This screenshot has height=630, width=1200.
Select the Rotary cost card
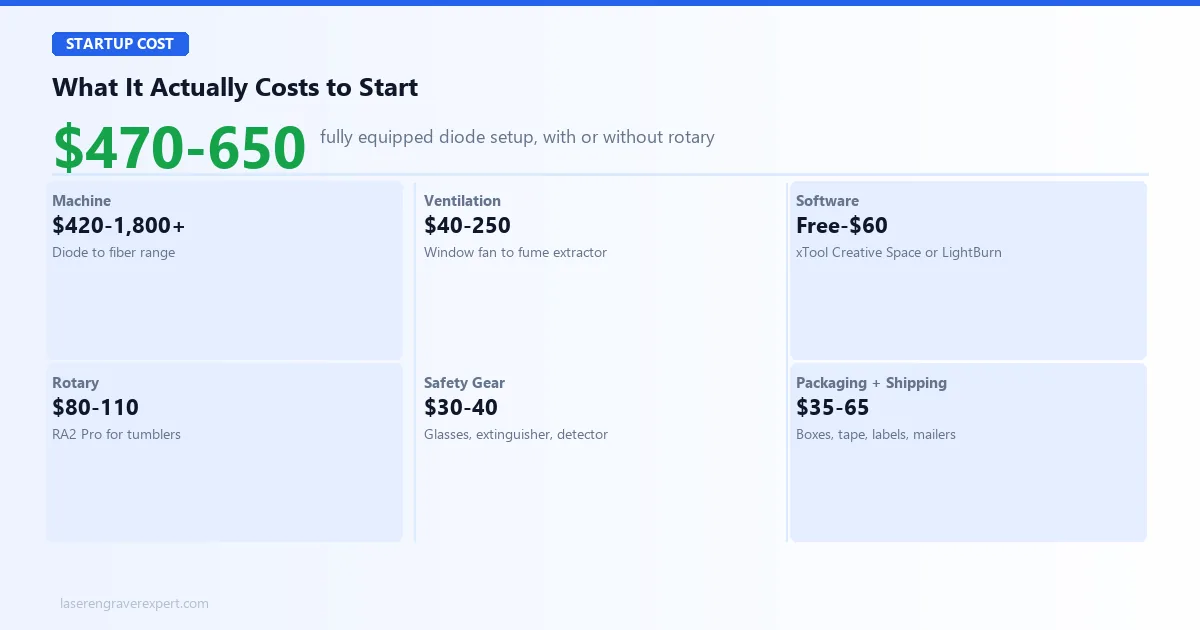[224, 452]
